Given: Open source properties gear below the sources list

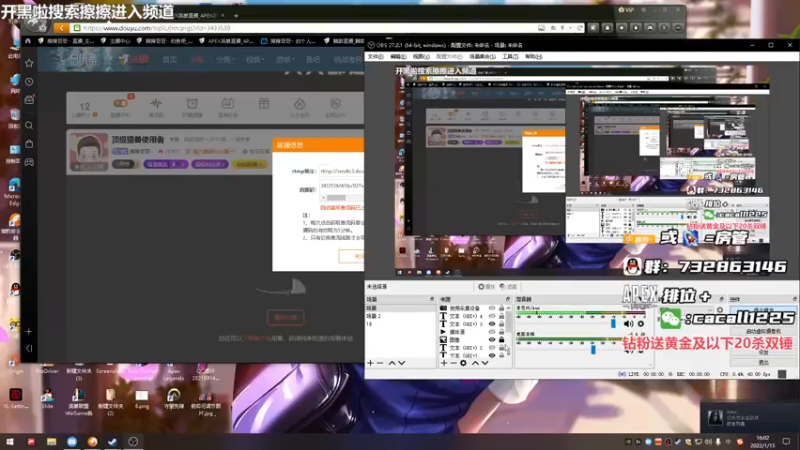Looking at the screenshot, I should tap(463, 363).
